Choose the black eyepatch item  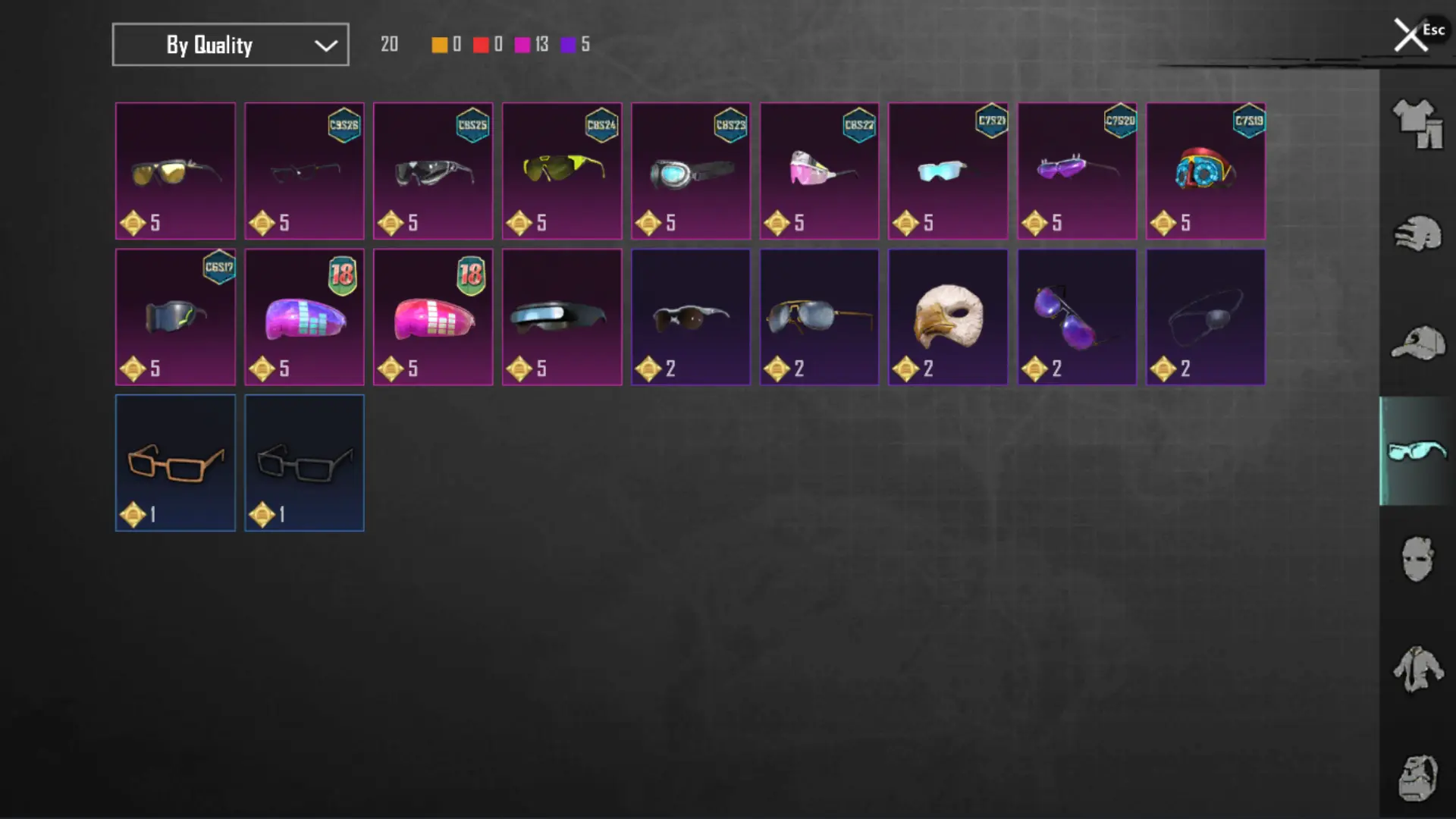pos(1206,317)
